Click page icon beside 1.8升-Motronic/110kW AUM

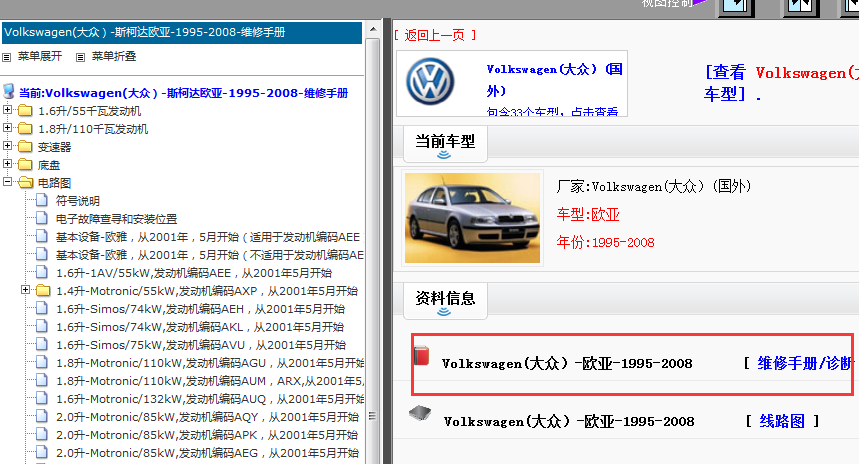(x=42, y=380)
